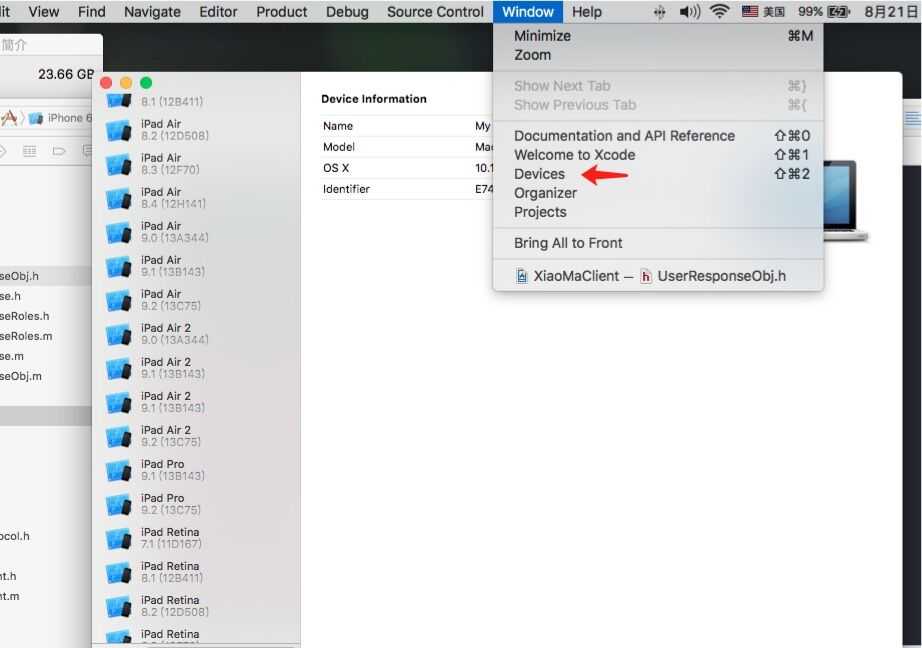Click the iPad Pro 9.1 (13B143) simulator icon
Viewport: 922px width, 648px height.
tap(119, 471)
